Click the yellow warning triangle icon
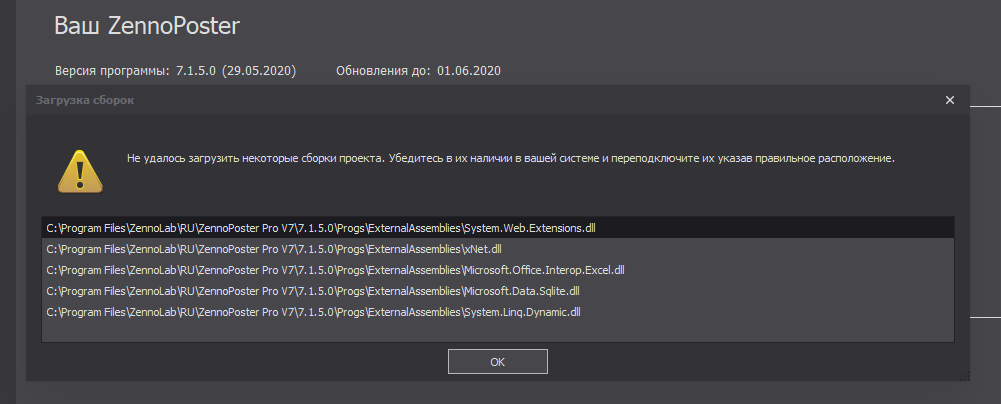Screen dimensions: 1001x404 click(78, 170)
